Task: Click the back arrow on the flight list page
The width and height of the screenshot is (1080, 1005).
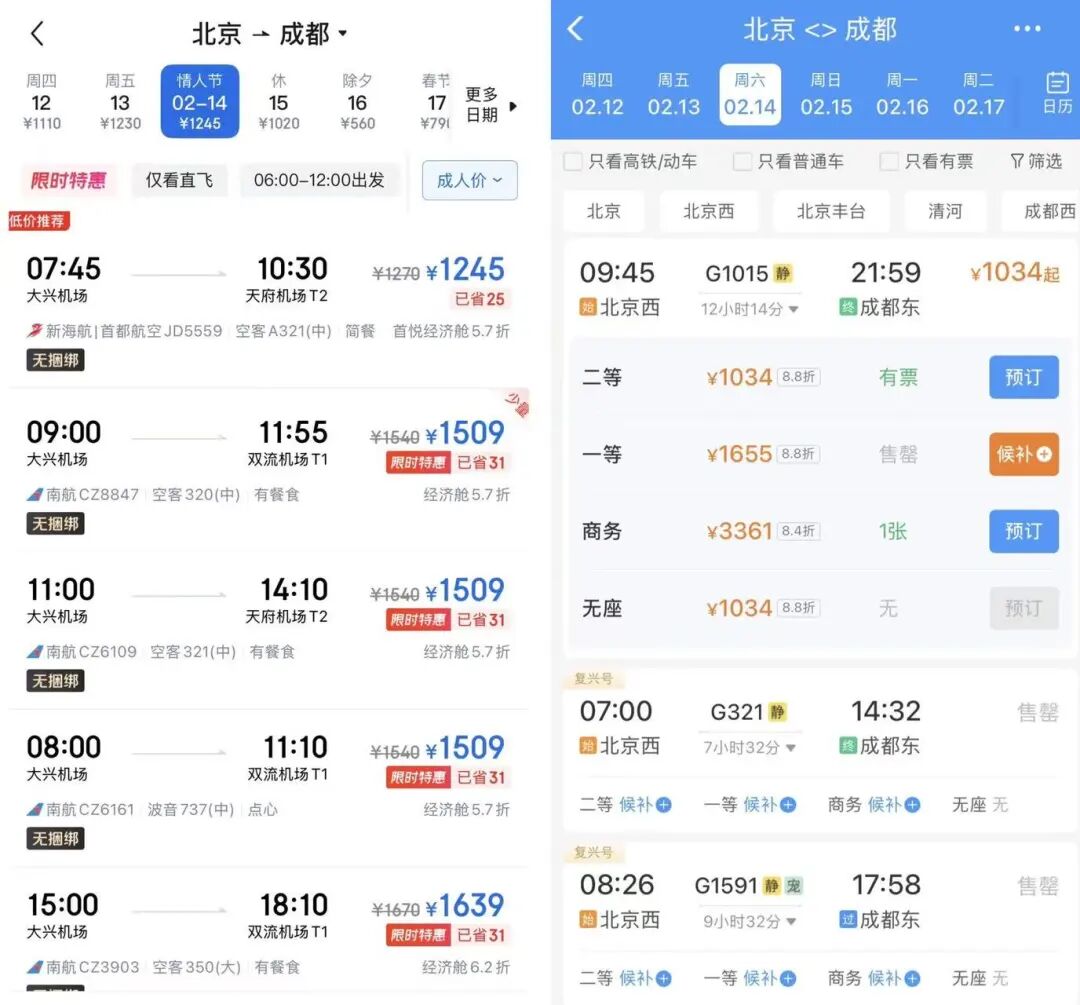Action: point(36,32)
